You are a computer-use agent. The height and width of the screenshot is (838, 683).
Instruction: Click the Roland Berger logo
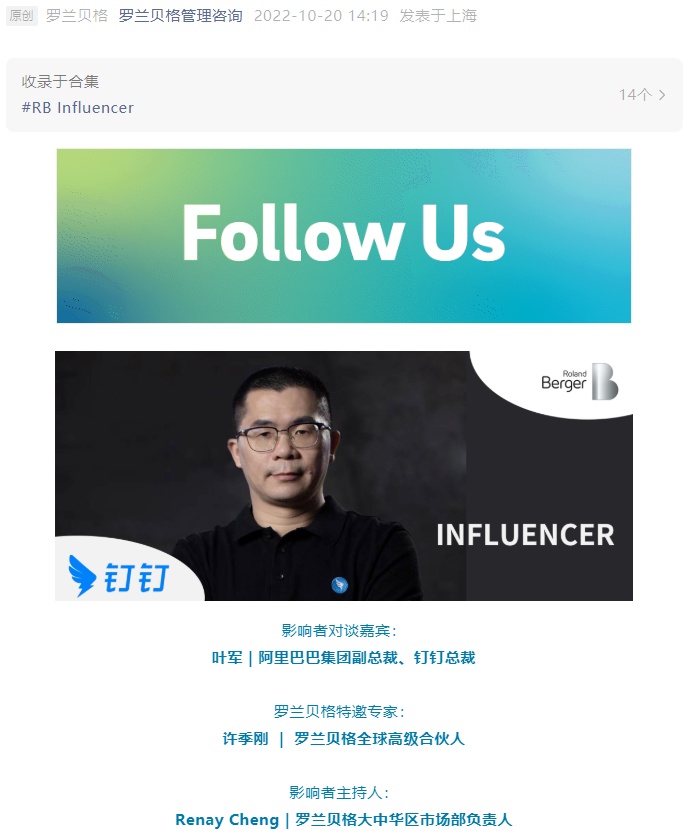pos(579,381)
